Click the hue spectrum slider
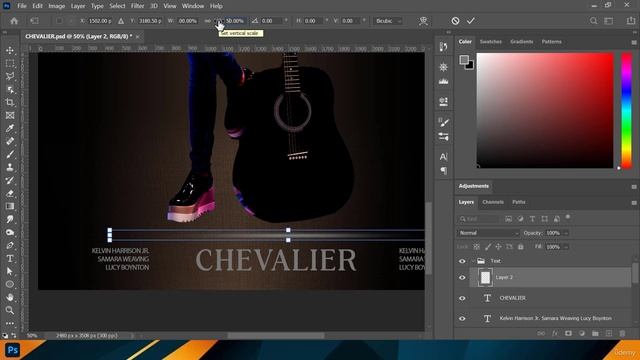 pos(627,110)
